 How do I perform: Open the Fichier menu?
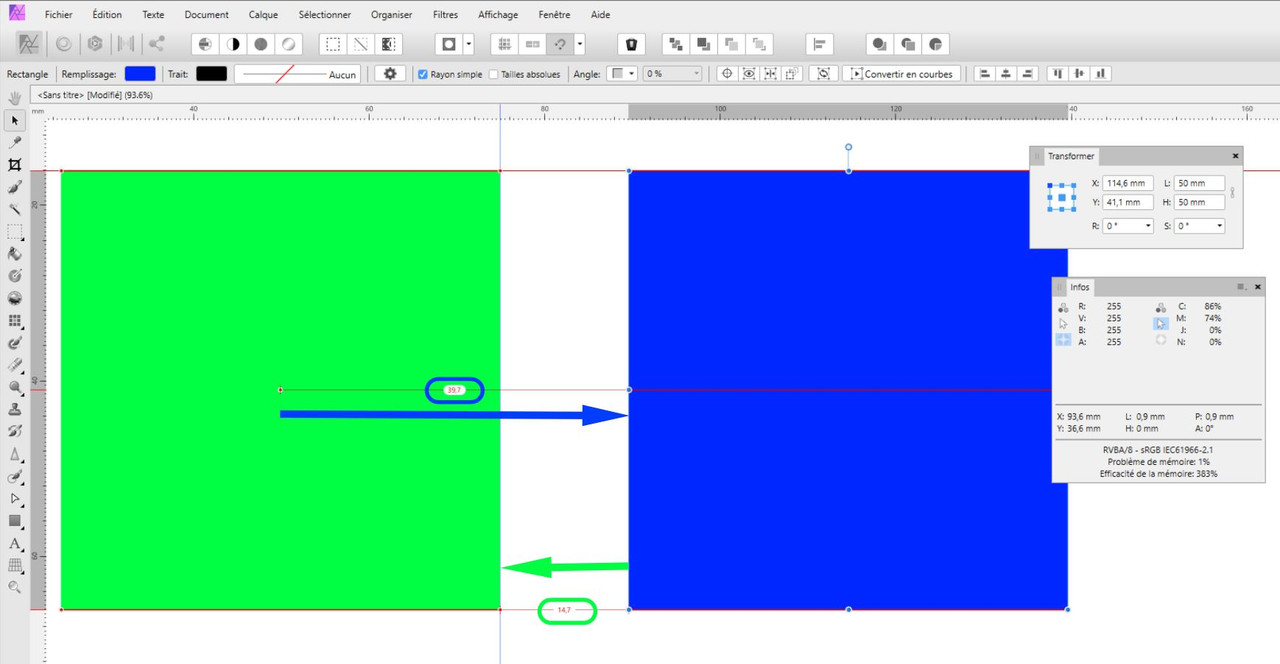pos(58,15)
